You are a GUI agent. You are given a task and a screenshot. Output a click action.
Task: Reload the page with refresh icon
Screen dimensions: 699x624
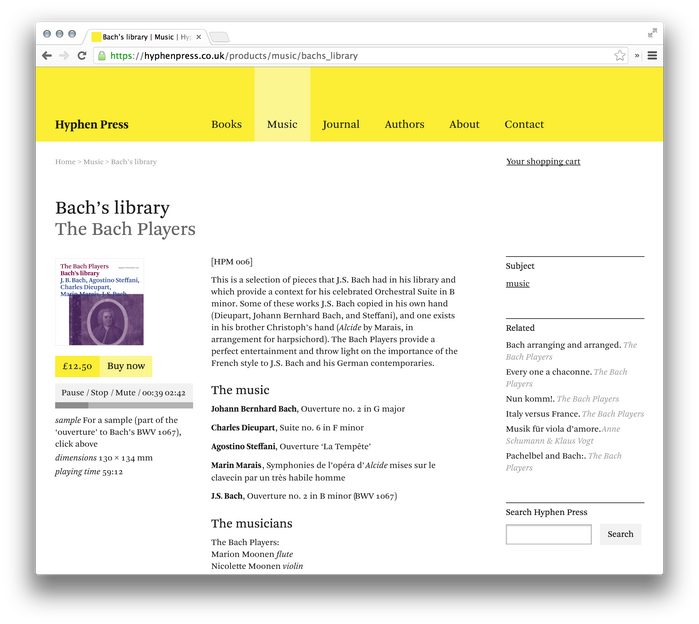[x=82, y=56]
